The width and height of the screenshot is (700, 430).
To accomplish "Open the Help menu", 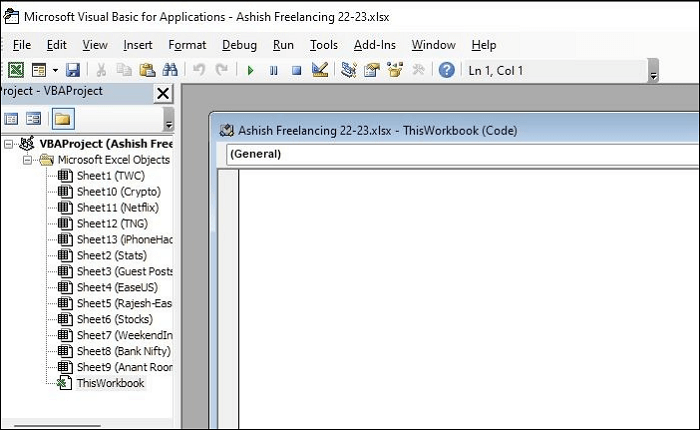I will (x=484, y=45).
